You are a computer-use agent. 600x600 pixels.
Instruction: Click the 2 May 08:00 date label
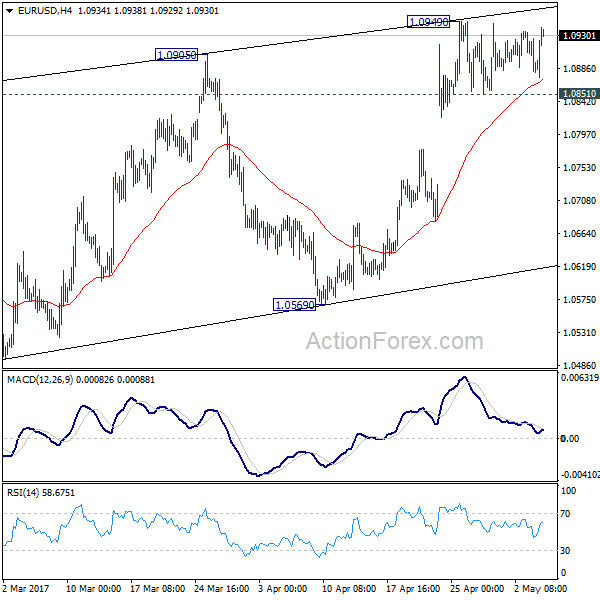(540, 588)
